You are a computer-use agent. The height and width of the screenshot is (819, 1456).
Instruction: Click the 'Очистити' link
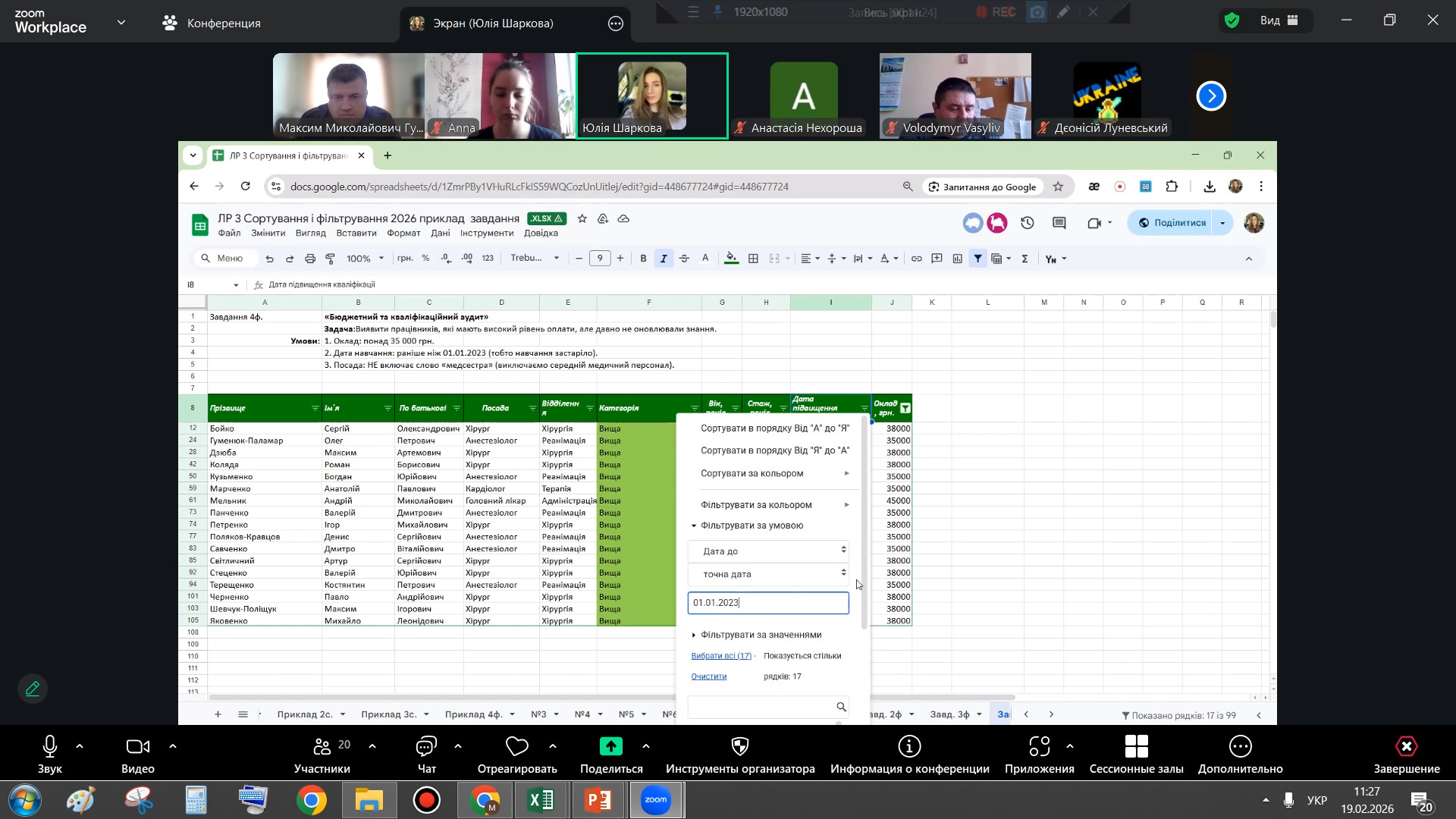click(x=709, y=676)
